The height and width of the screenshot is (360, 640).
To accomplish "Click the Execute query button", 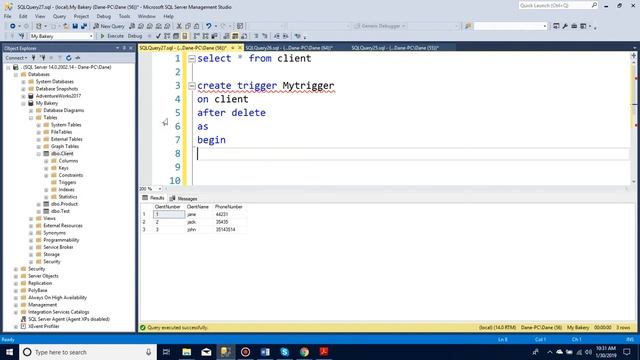I will (x=112, y=36).
